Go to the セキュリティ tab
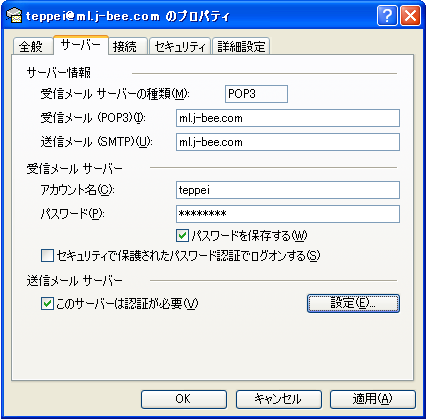The height and width of the screenshot is (420, 426). pyautogui.click(x=180, y=46)
